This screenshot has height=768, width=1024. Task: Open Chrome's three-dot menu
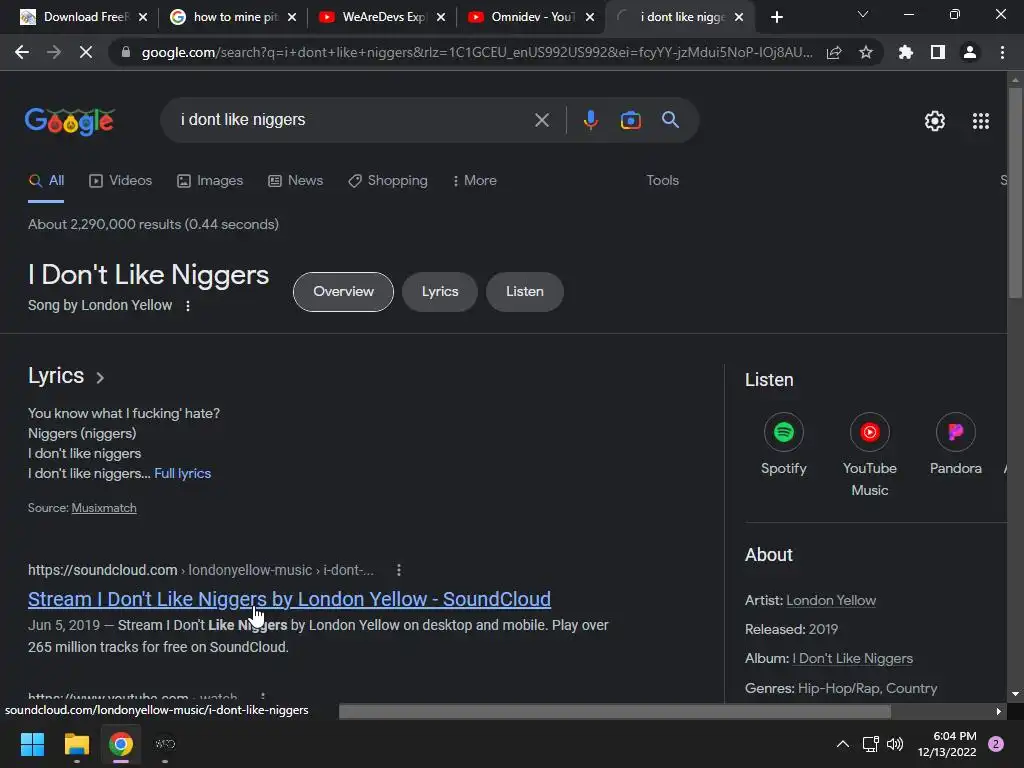coord(1002,52)
